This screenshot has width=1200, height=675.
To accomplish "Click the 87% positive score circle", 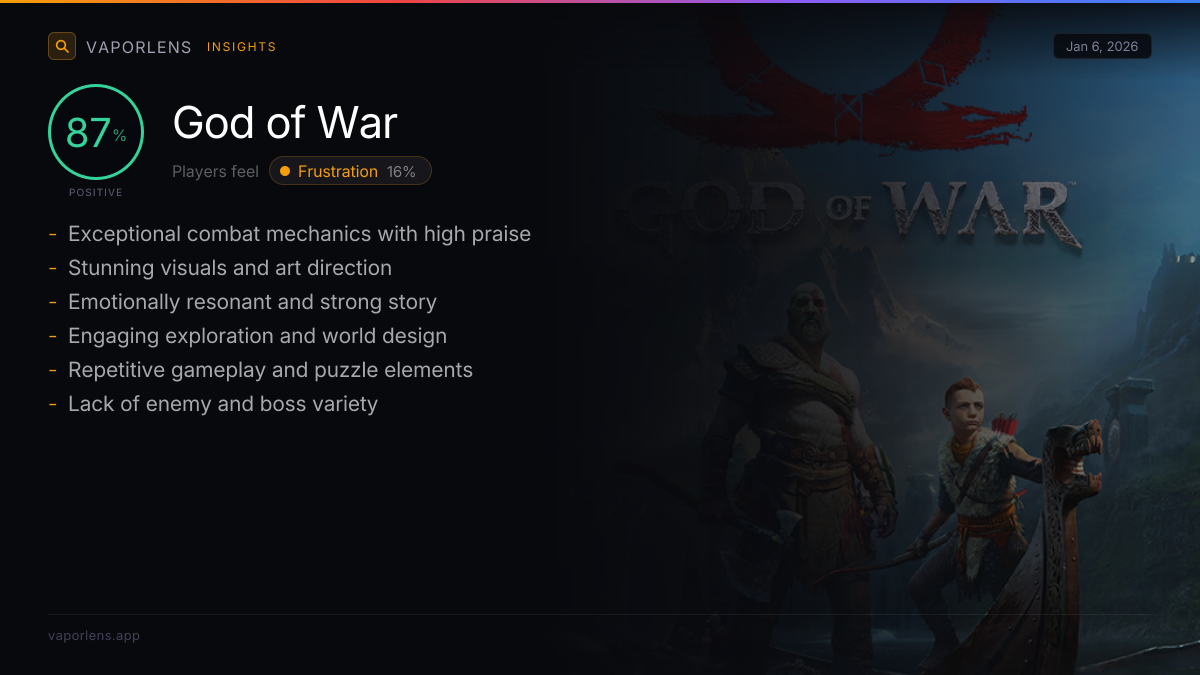I will (x=96, y=132).
